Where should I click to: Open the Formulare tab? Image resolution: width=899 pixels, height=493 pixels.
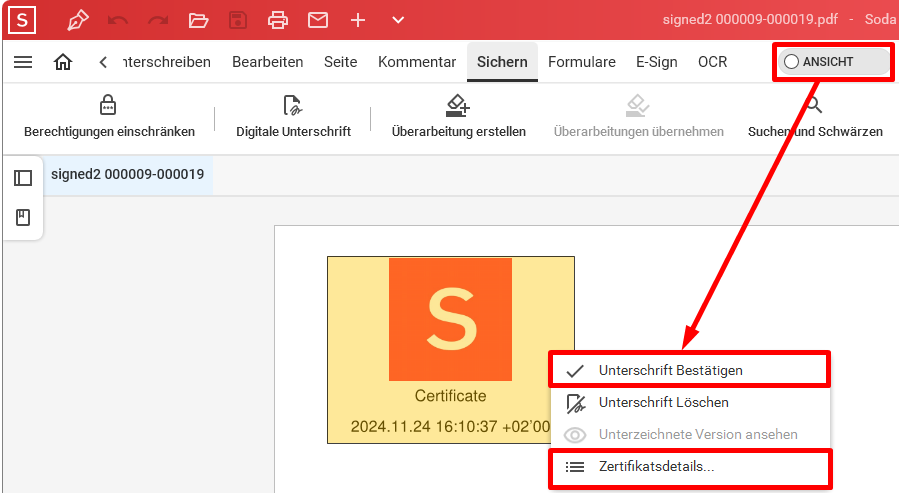click(582, 62)
